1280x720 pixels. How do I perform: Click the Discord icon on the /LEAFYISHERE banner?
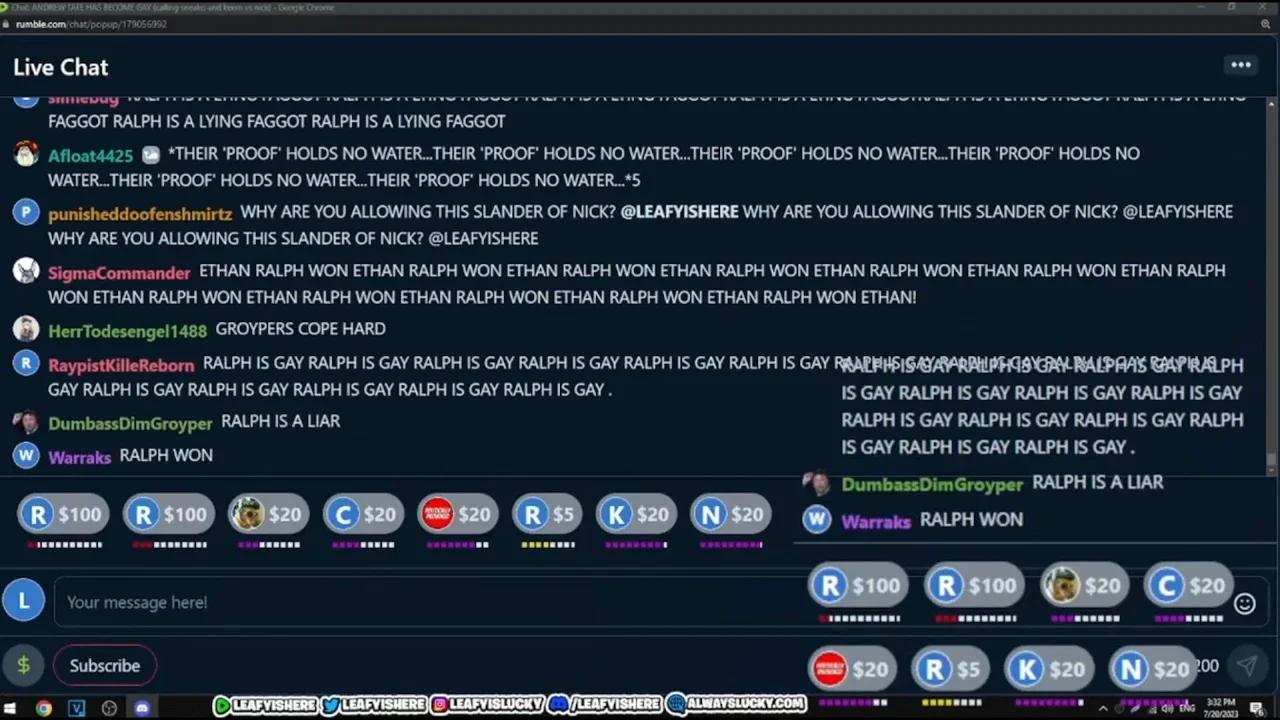coord(558,704)
